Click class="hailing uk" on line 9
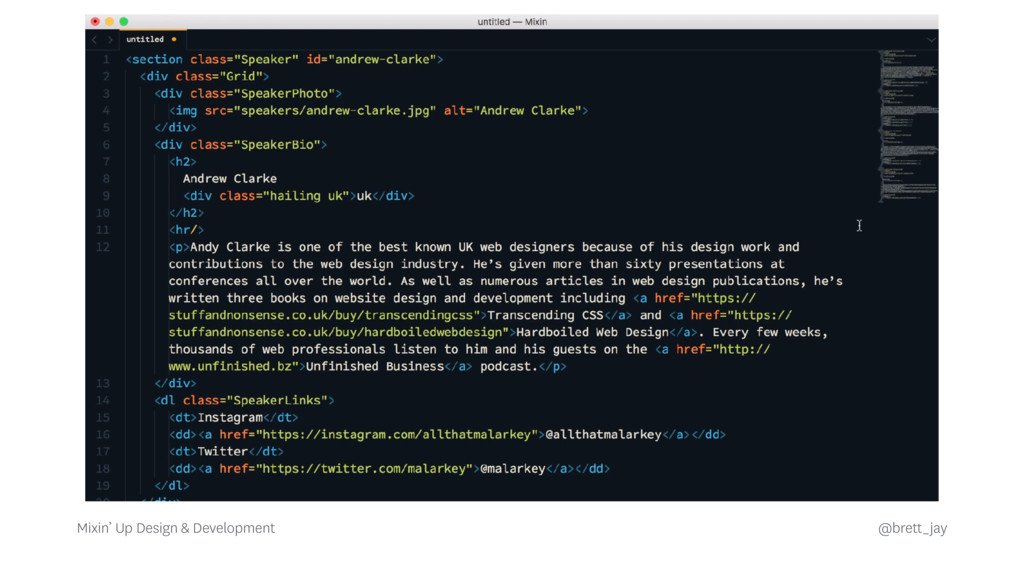This screenshot has height=576, width=1024. (284, 196)
